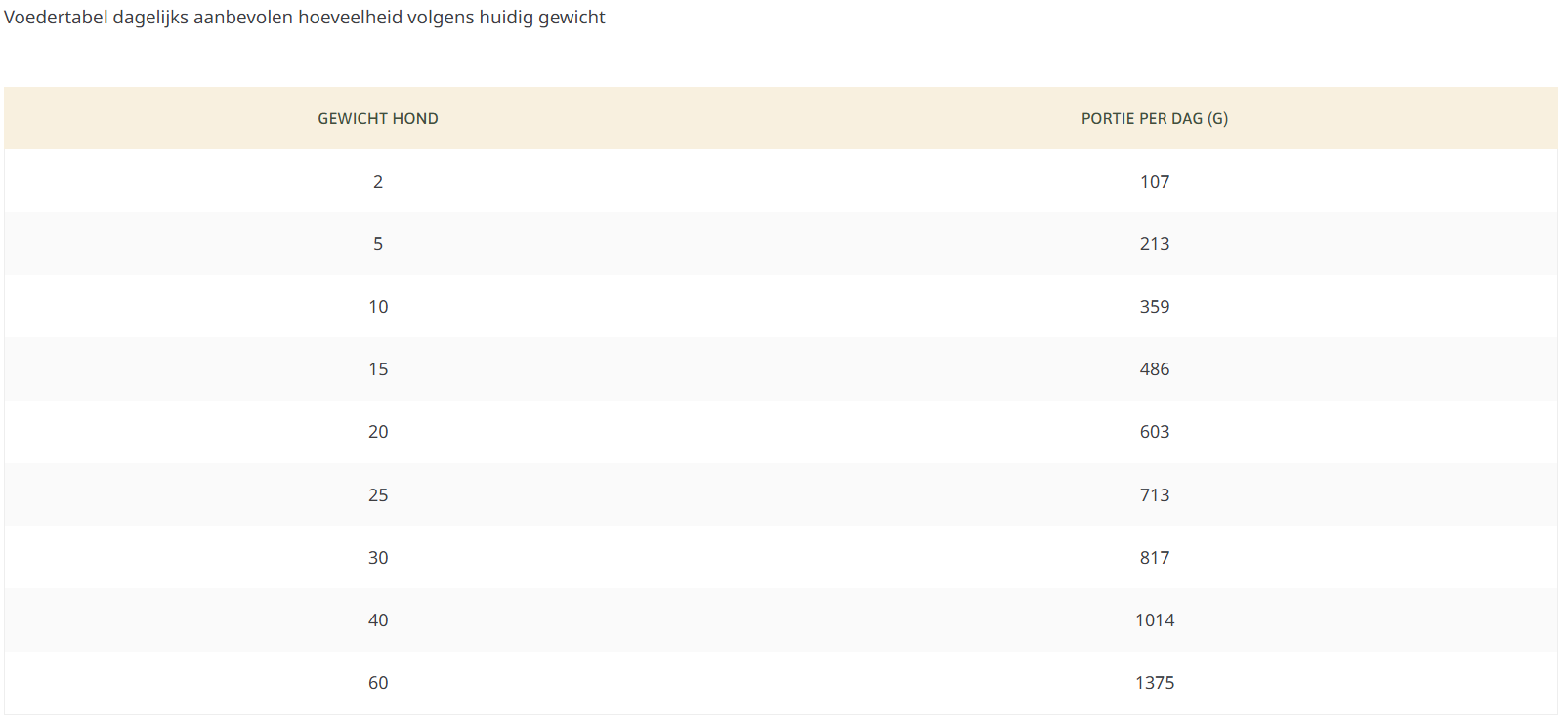Viewport: 1568px width, 725px height.
Task: Select the portion value 1014
Action: coord(1154,620)
